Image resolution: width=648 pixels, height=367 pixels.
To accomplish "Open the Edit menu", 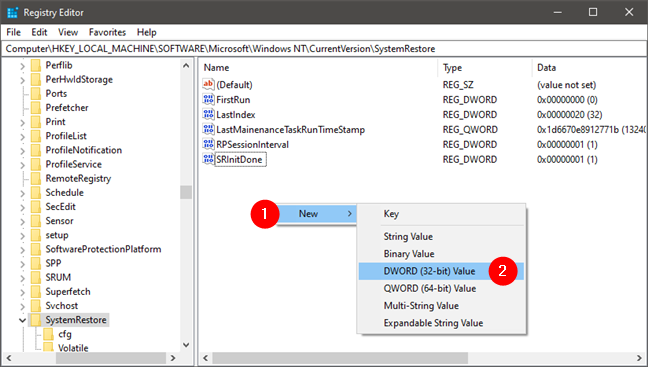I will [x=39, y=32].
